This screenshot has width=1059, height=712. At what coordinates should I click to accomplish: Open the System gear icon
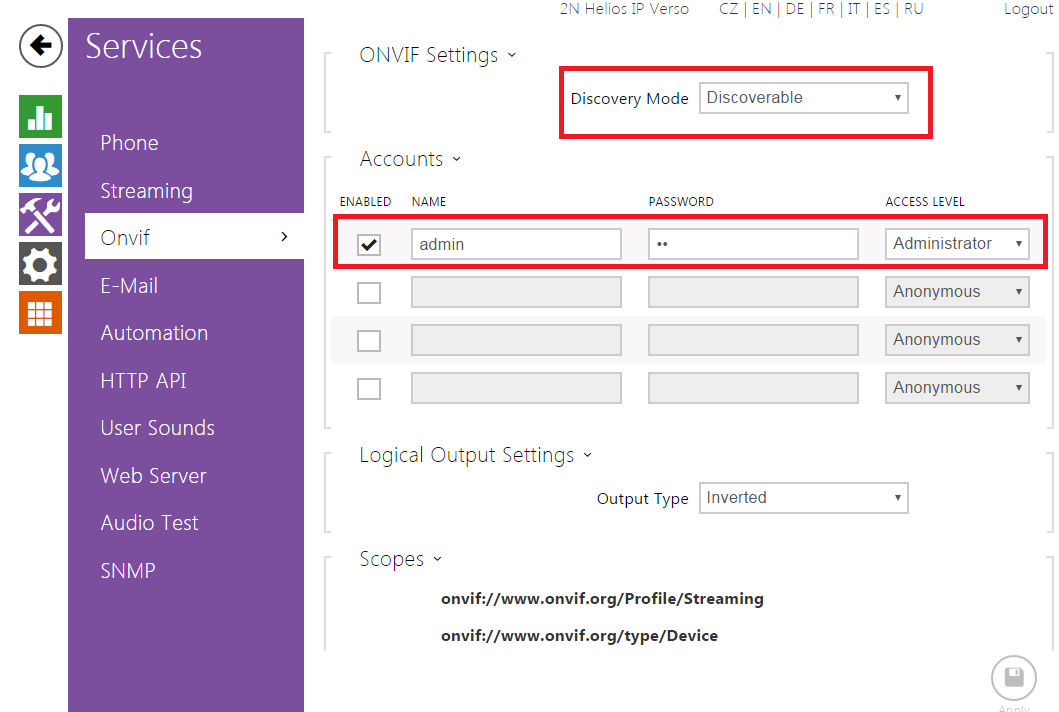[x=40, y=264]
